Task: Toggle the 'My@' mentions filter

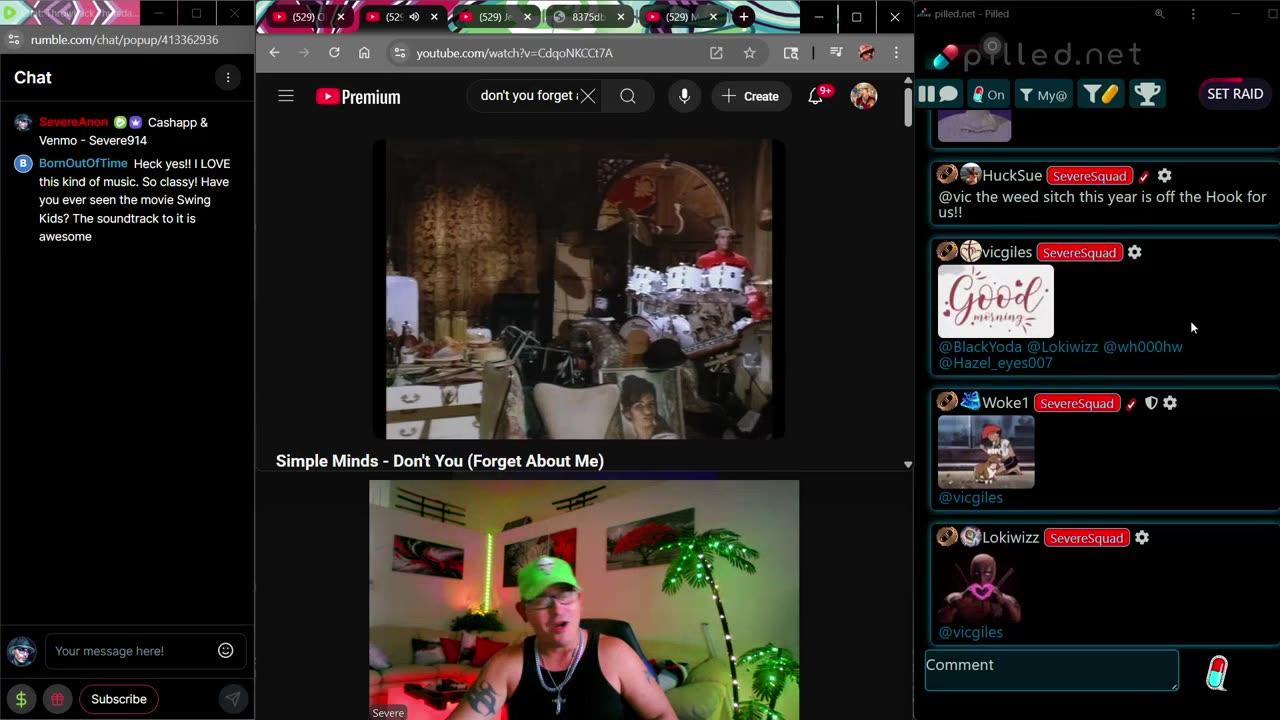Action: (x=1043, y=94)
